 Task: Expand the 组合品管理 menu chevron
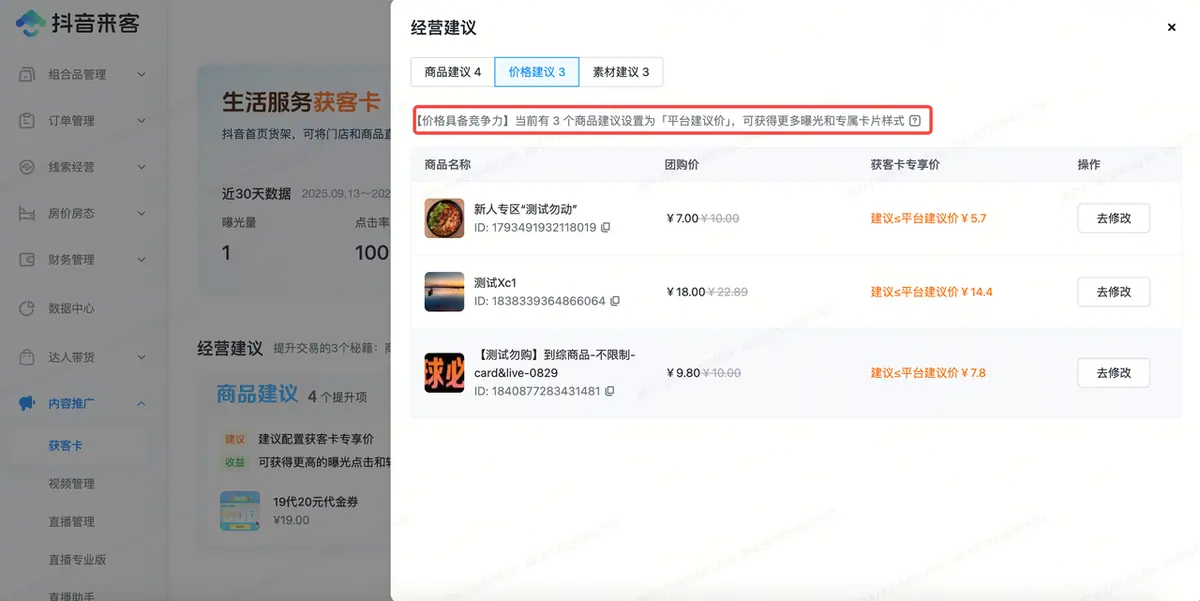[x=141, y=74]
